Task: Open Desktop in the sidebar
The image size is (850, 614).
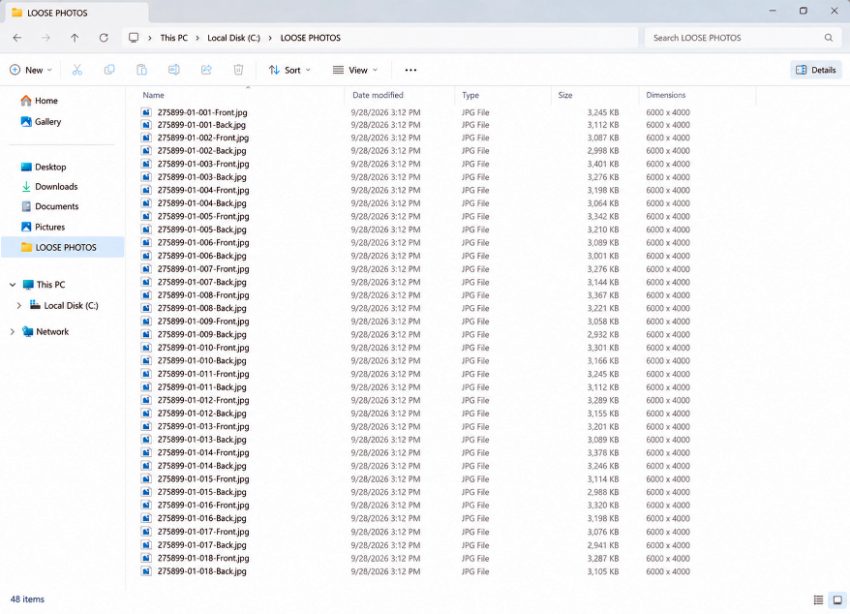Action: click(x=43, y=167)
